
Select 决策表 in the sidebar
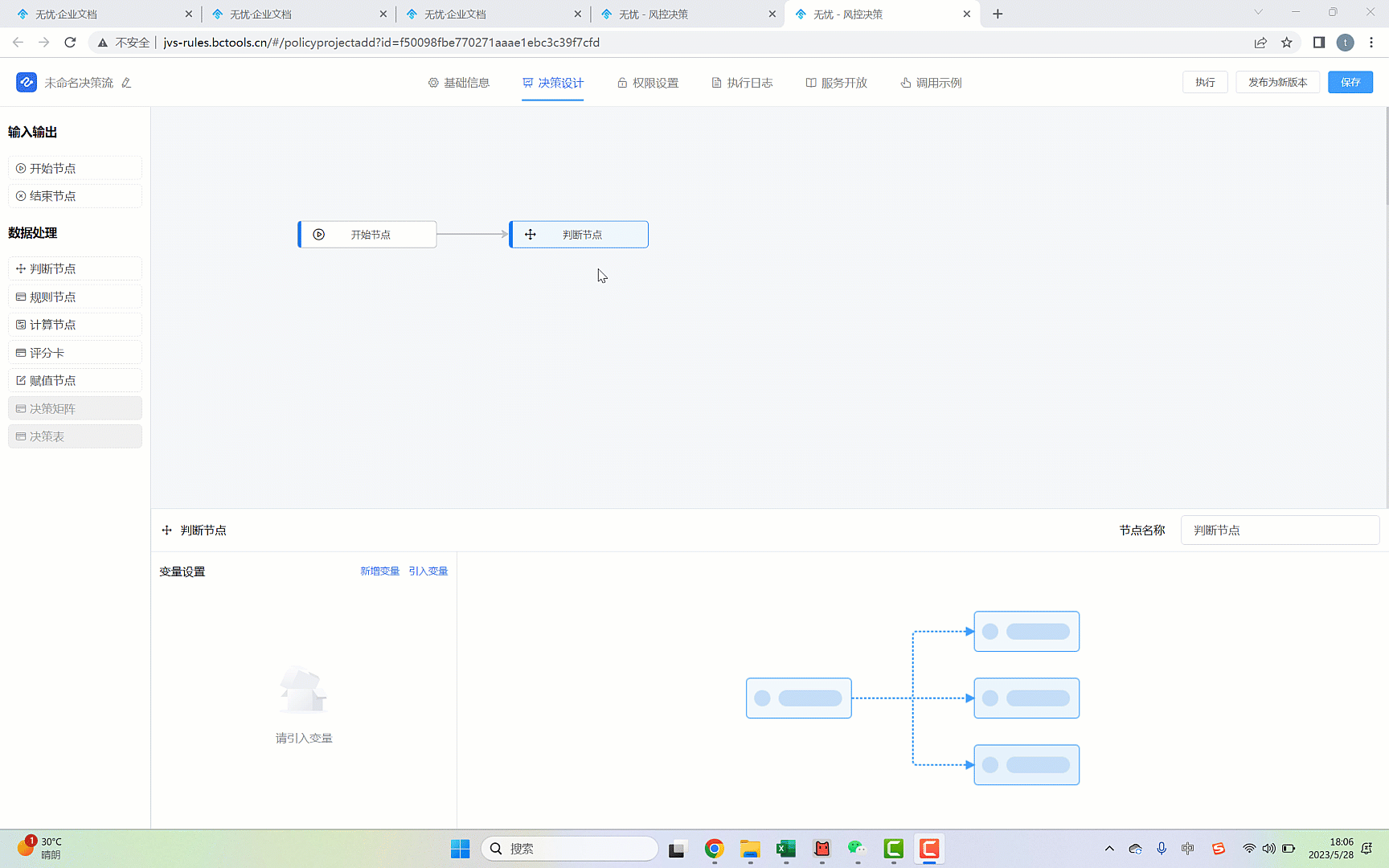pyautogui.click(x=75, y=436)
